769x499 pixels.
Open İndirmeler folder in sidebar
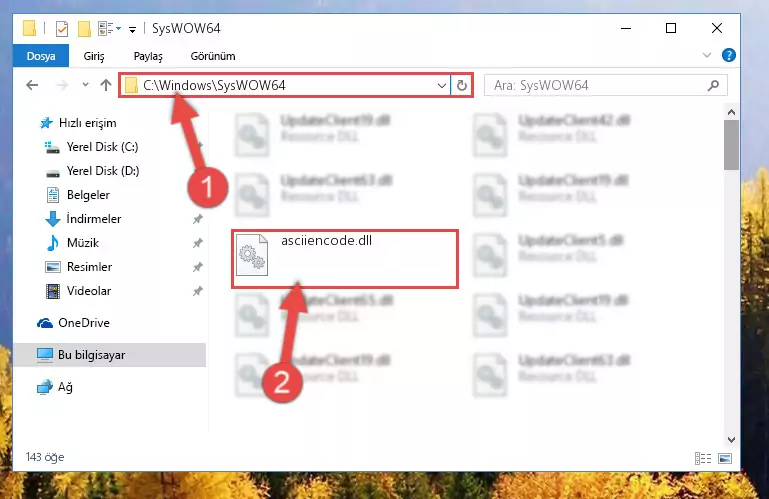(94, 219)
